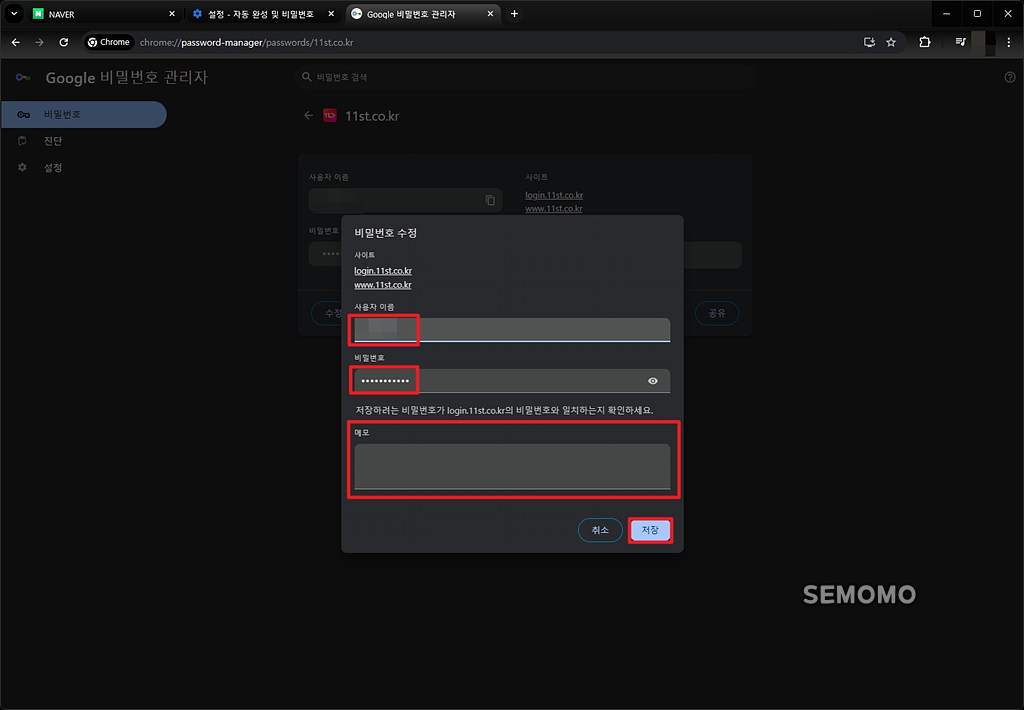Click the 사용자 이름 username field in dialog
The height and width of the screenshot is (710, 1024).
click(512, 330)
